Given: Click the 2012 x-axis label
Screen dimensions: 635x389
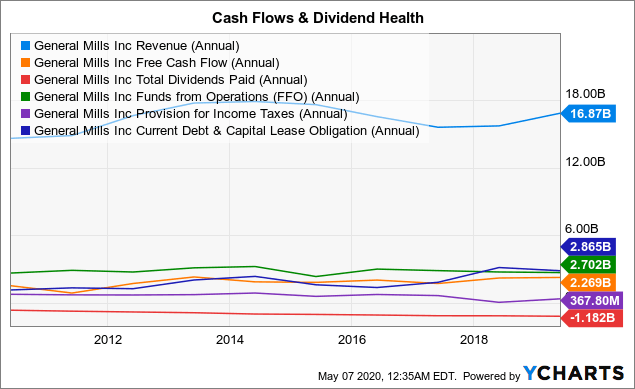Looking at the screenshot, I should [x=108, y=339].
